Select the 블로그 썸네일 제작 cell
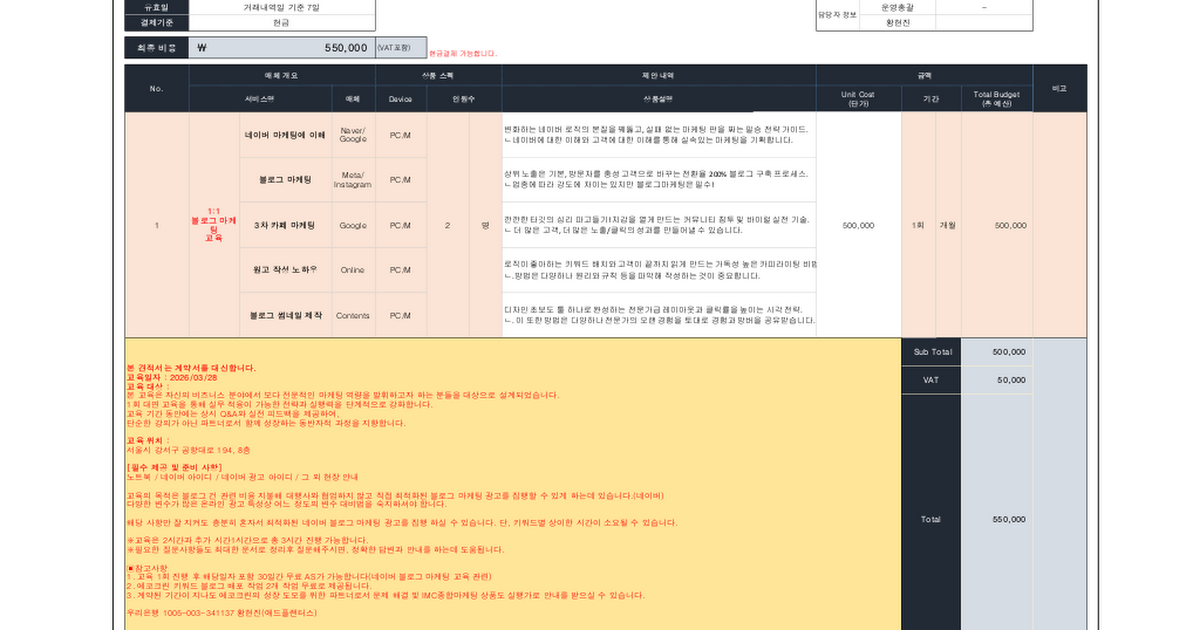The height and width of the screenshot is (630, 1200). point(285,315)
